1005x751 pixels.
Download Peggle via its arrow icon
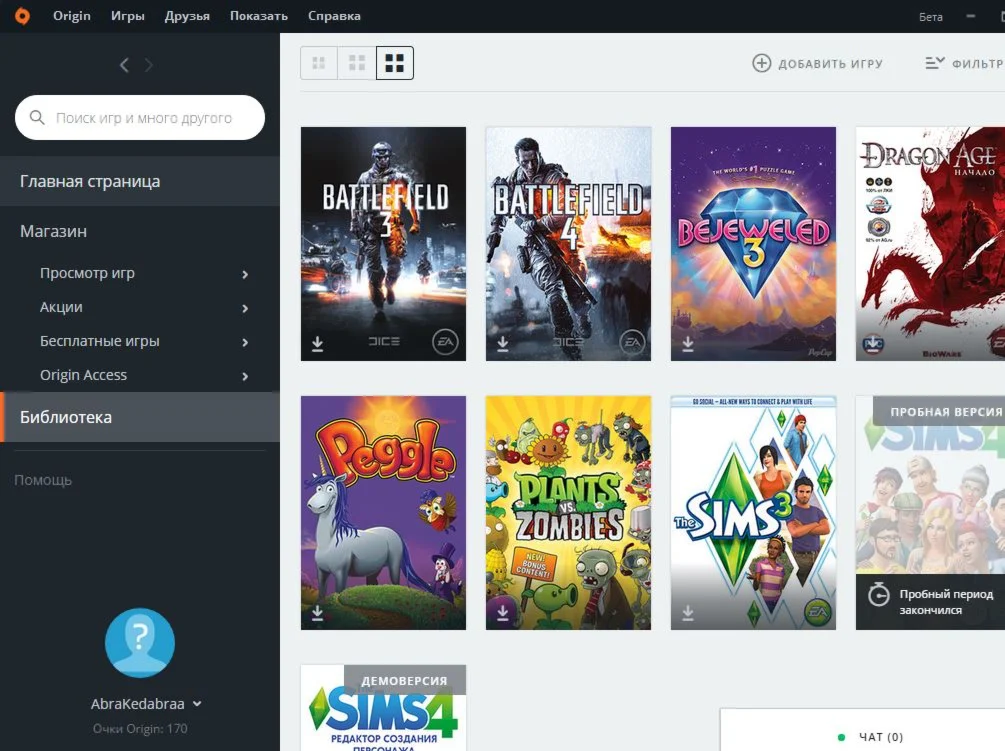click(317, 613)
